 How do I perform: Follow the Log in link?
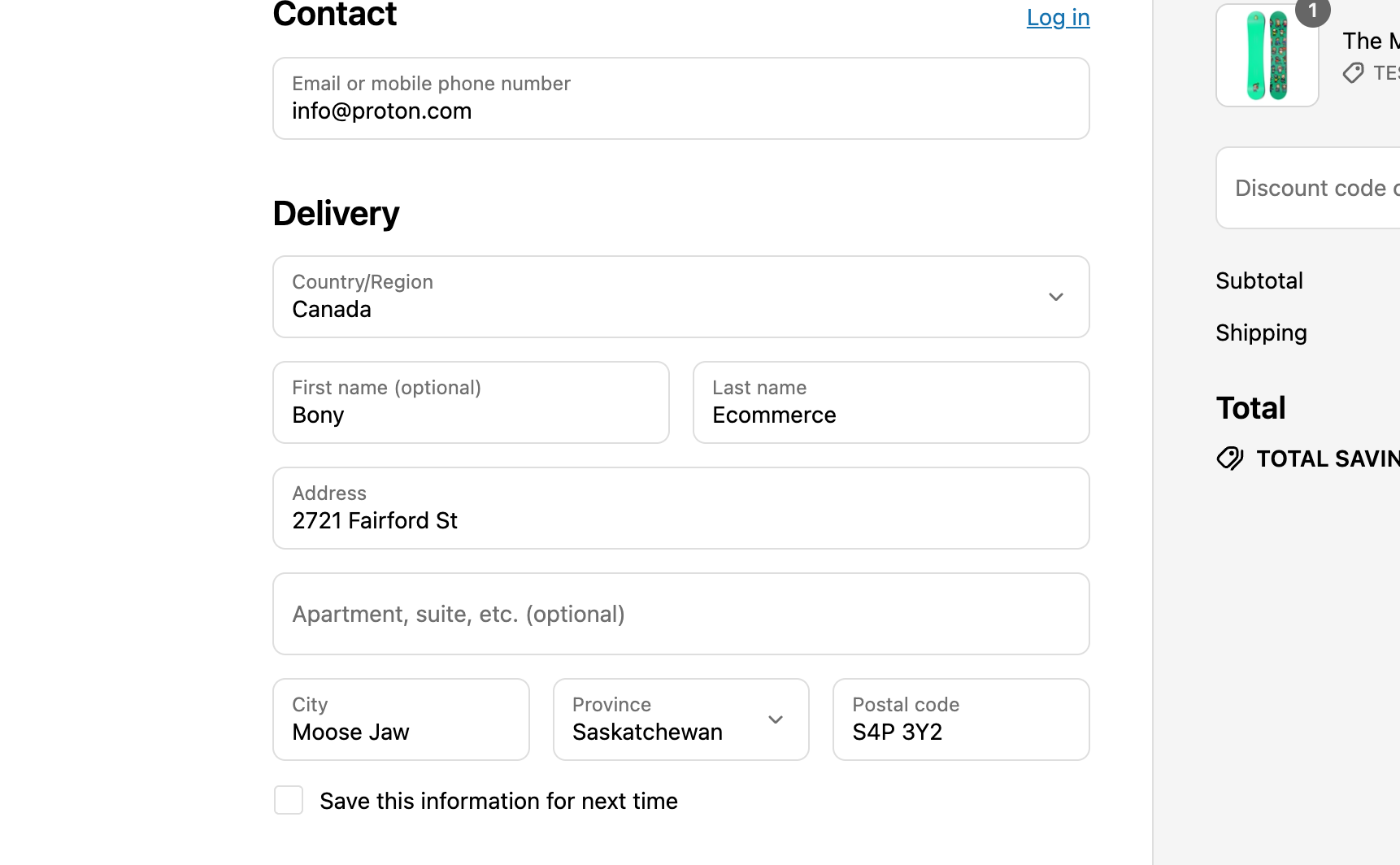click(x=1058, y=18)
